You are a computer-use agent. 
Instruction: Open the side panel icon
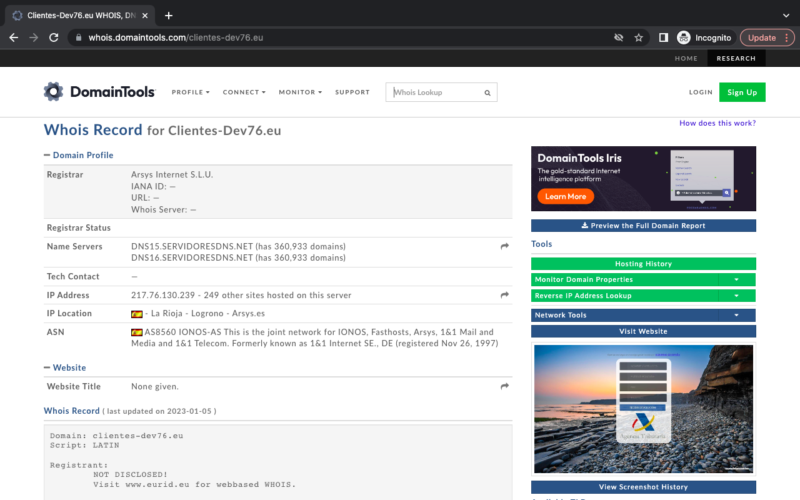[663, 38]
